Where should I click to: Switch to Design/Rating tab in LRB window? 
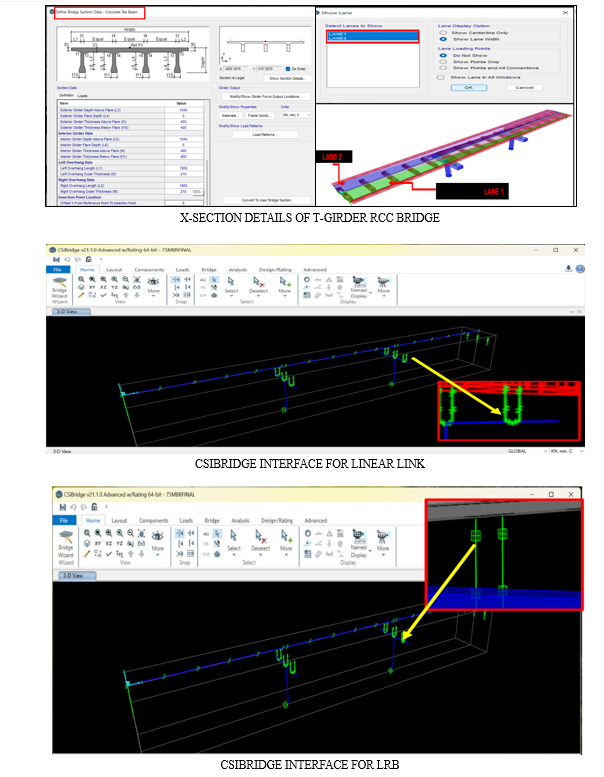tap(276, 521)
